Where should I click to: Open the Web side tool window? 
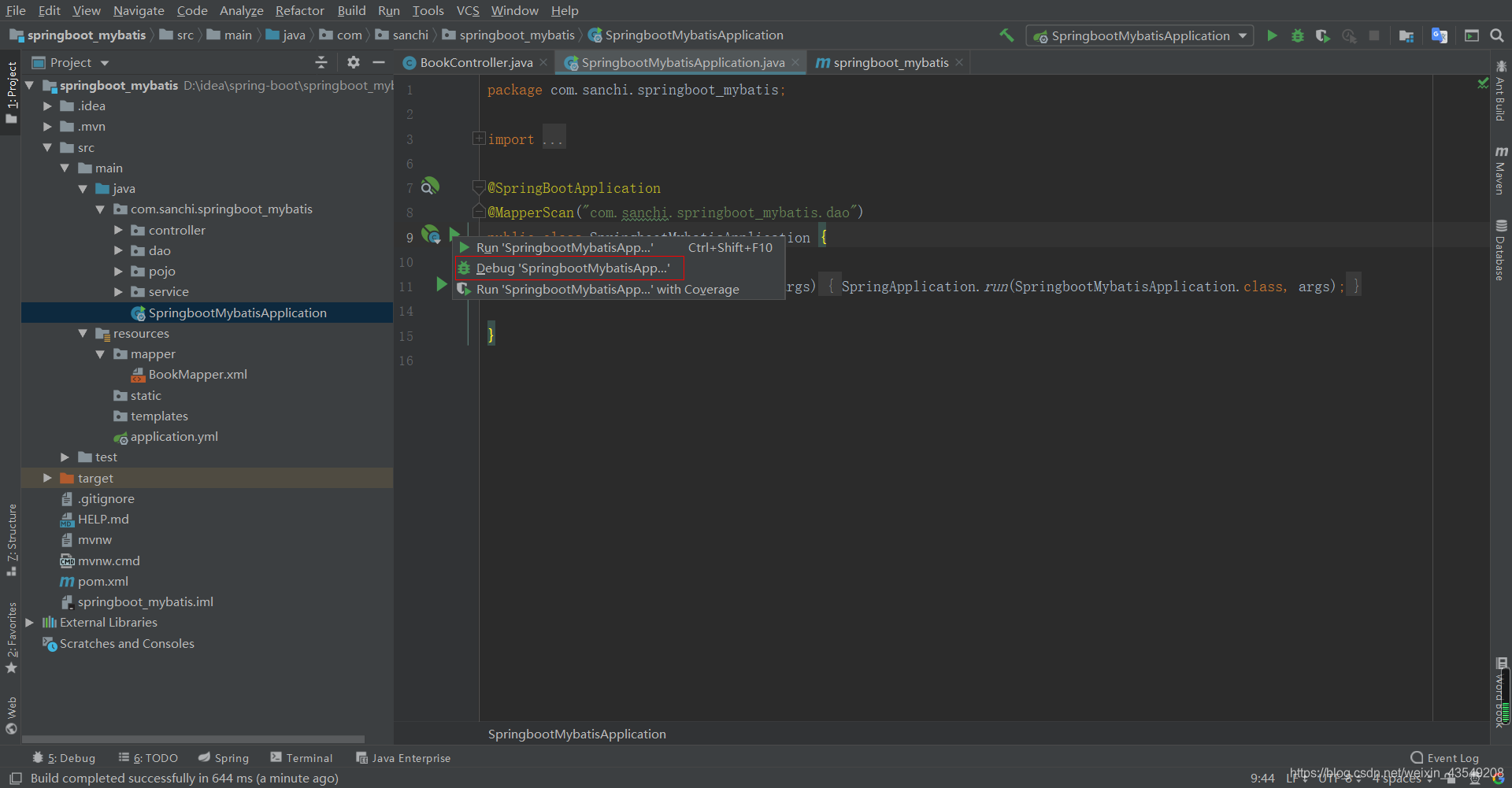click(12, 715)
